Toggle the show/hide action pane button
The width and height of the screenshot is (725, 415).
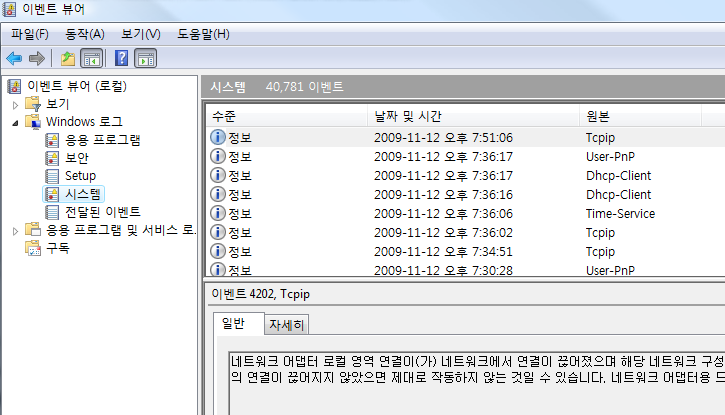coord(146,59)
